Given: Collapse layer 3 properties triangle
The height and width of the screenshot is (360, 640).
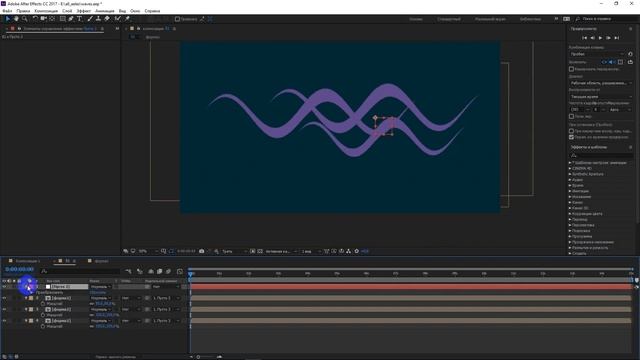Looking at the screenshot, I should click(x=26, y=309).
